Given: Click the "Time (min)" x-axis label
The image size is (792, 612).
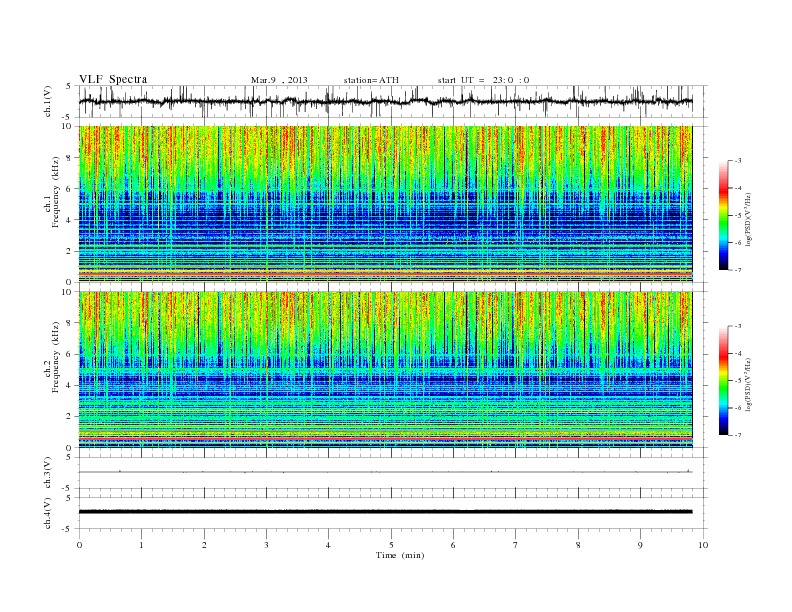Looking at the screenshot, I should click(x=400, y=555).
